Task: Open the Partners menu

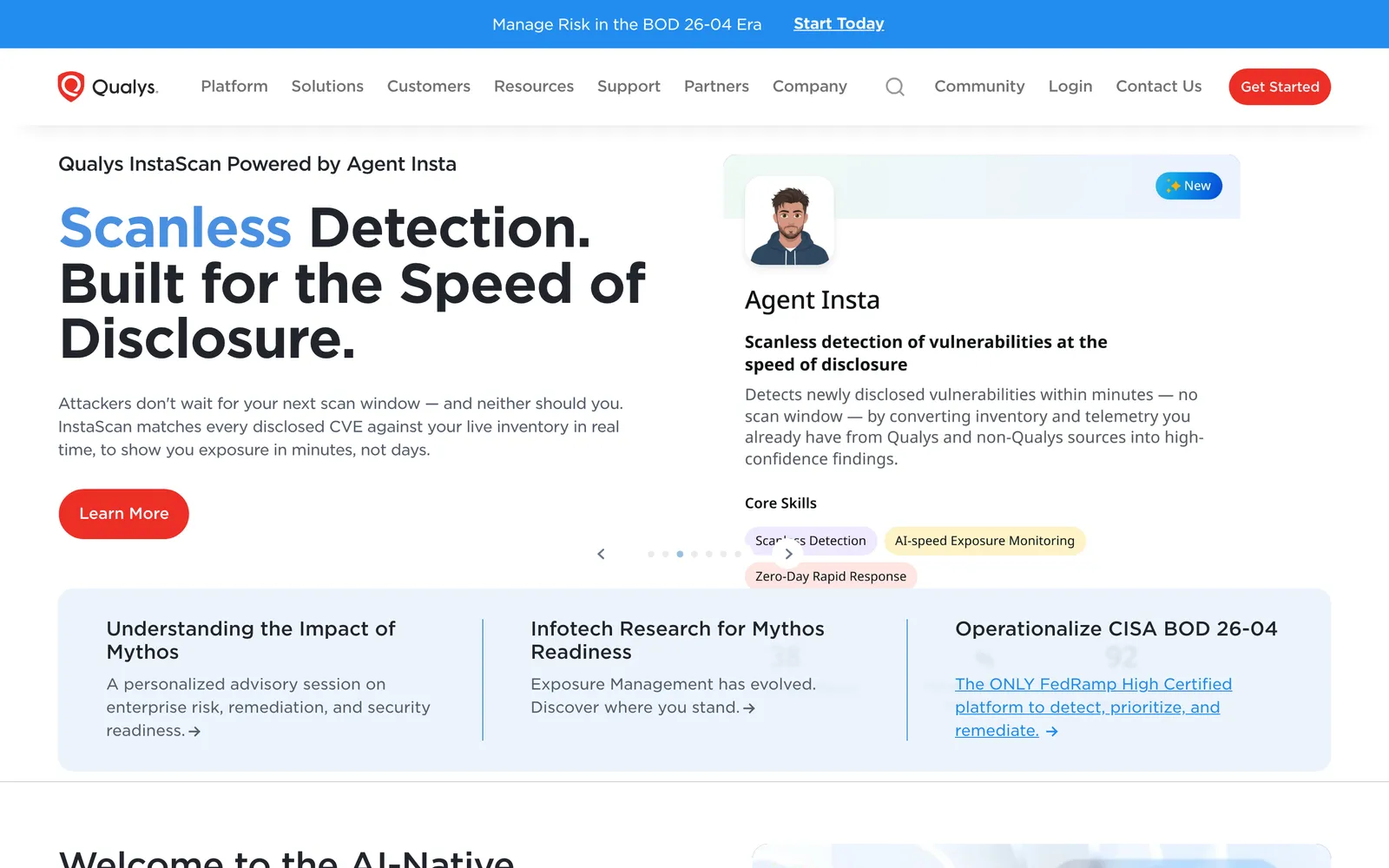Action: pos(716,87)
